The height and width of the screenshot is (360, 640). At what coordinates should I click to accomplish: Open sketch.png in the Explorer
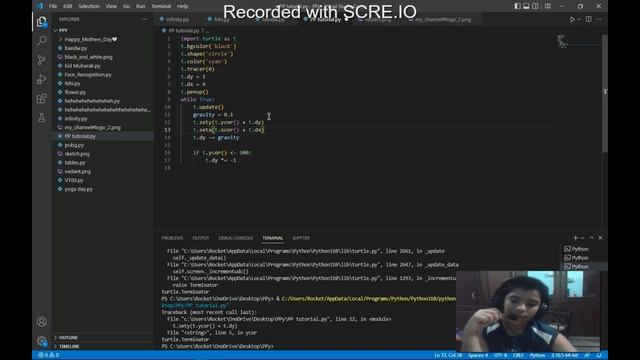pos(77,154)
